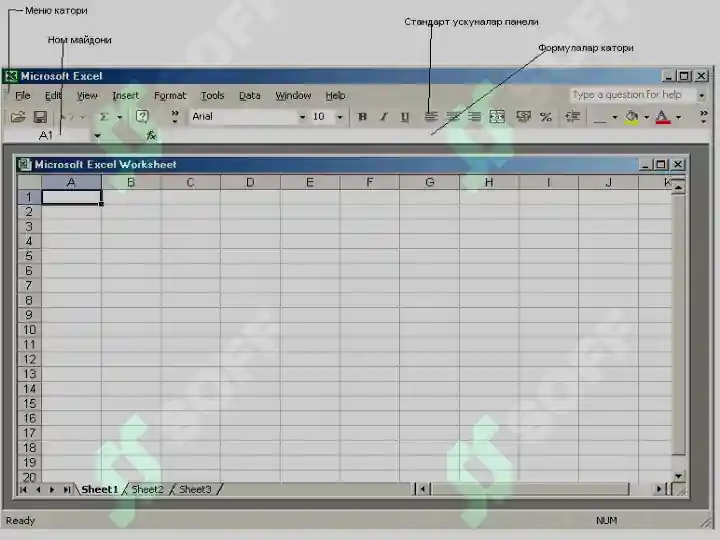Toggle Italic formatting
720x540 pixels.
[x=384, y=117]
